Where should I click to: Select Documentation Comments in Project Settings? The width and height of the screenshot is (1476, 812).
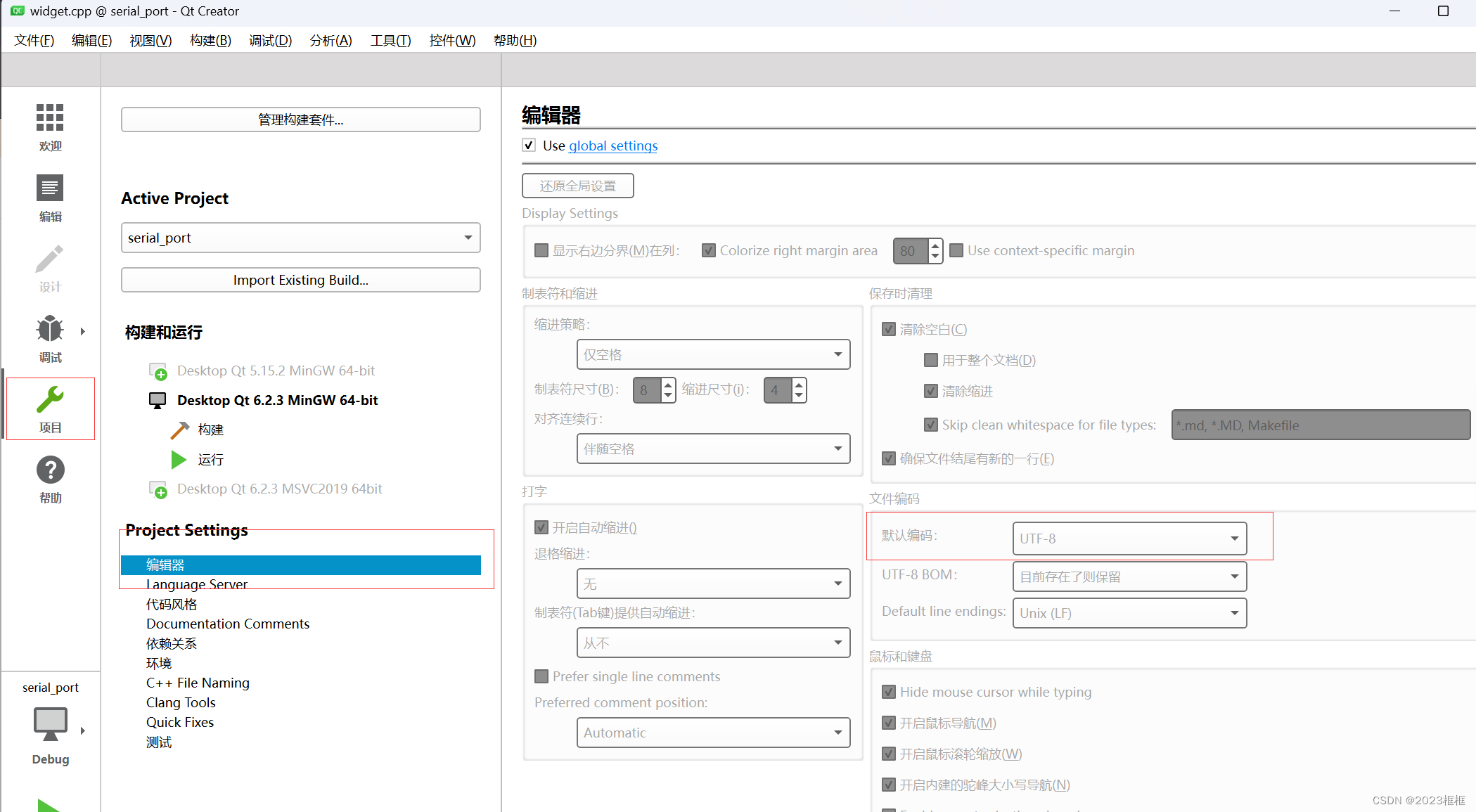click(227, 624)
